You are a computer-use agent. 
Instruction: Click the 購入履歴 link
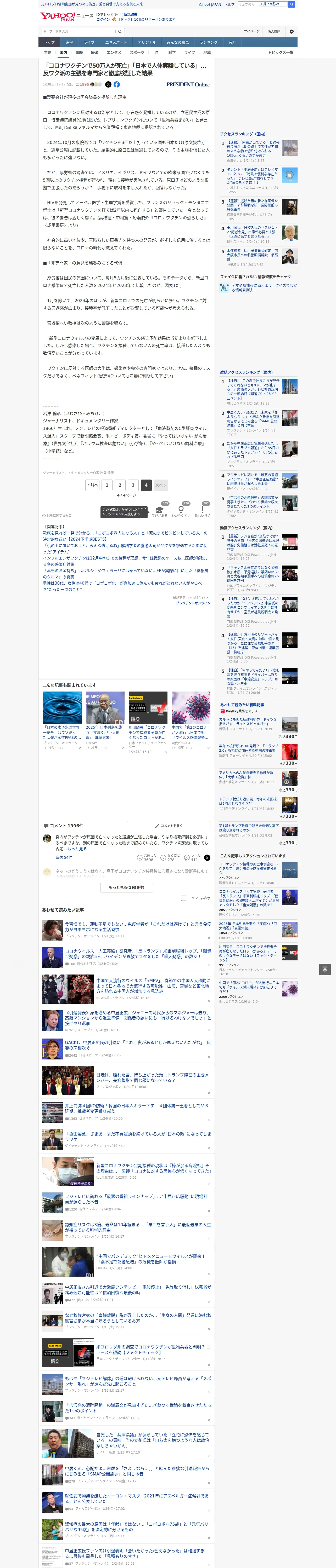274,31
